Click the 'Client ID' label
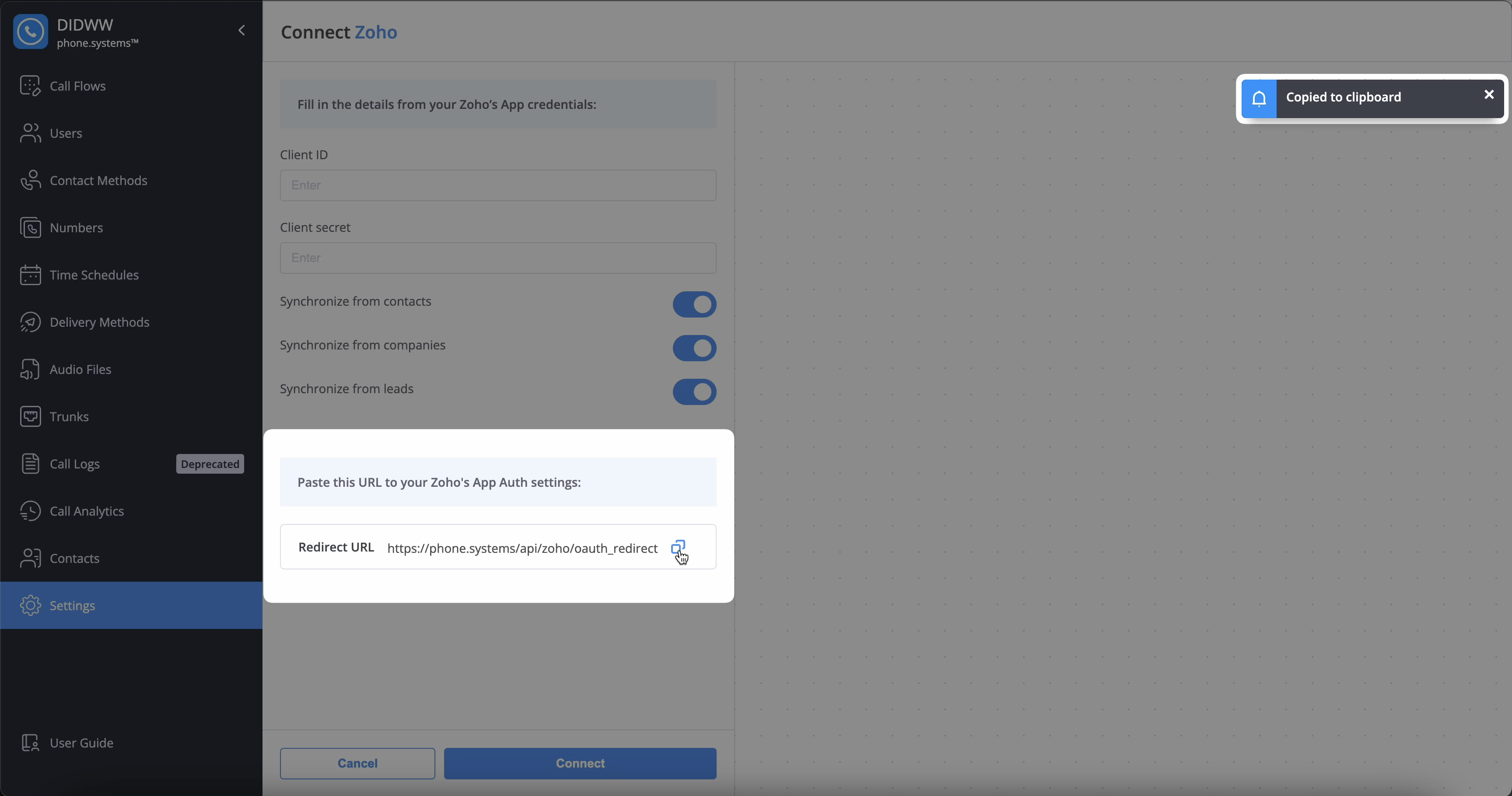1512x796 pixels. [304, 155]
